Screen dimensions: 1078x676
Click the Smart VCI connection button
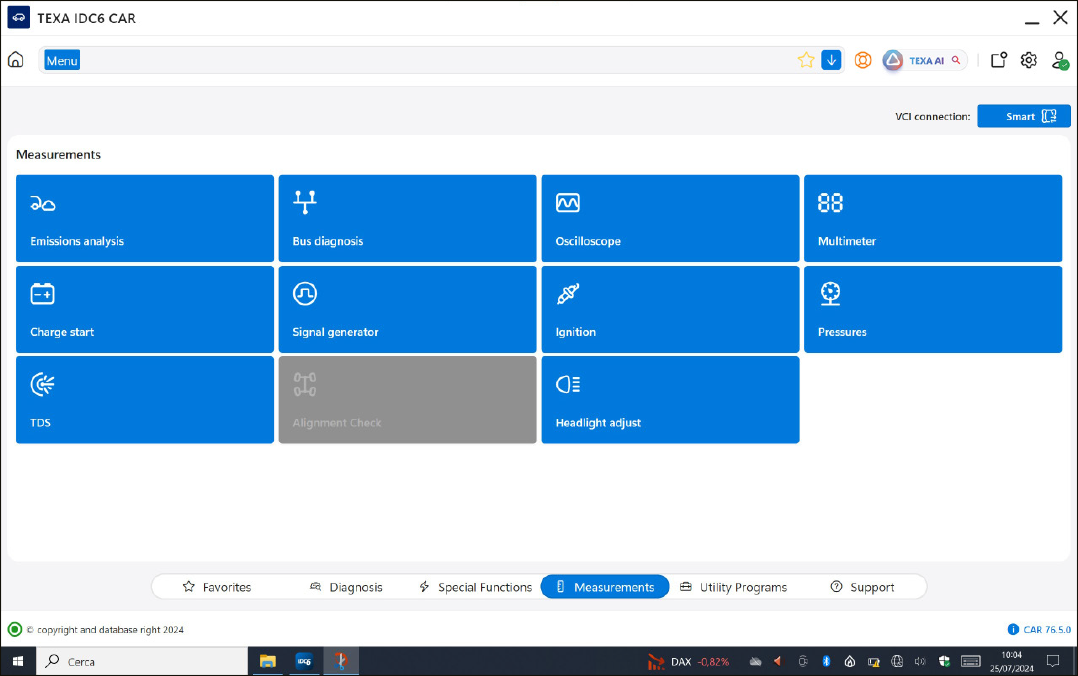1023,116
